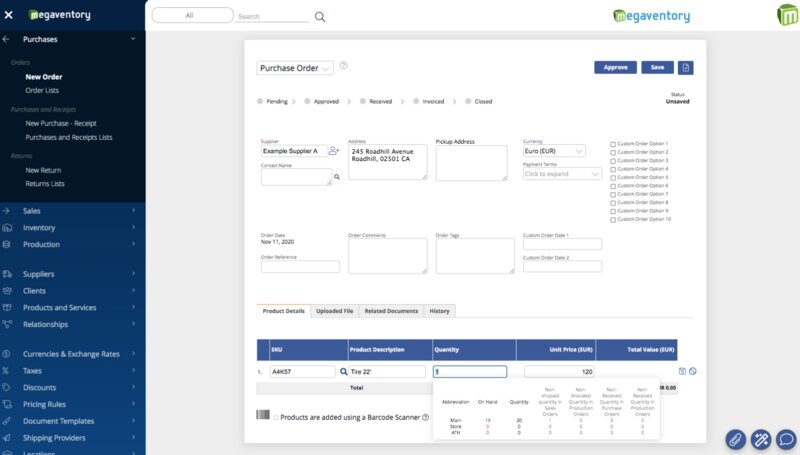Expand the Payment Terms dropdown
This screenshot has height=455, width=800.
[x=562, y=174]
